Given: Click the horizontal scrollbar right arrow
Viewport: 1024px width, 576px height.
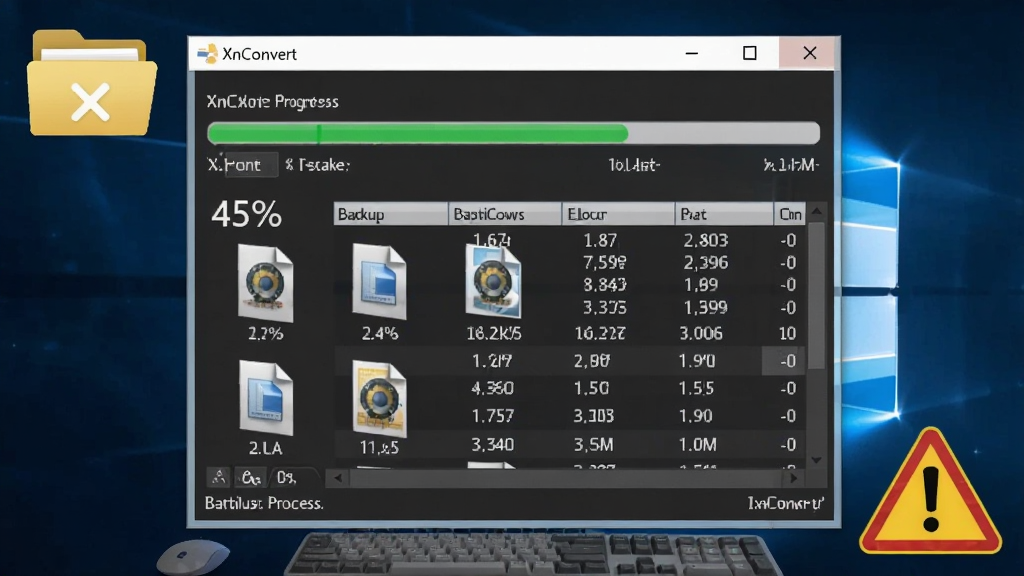Looking at the screenshot, I should coord(793,478).
